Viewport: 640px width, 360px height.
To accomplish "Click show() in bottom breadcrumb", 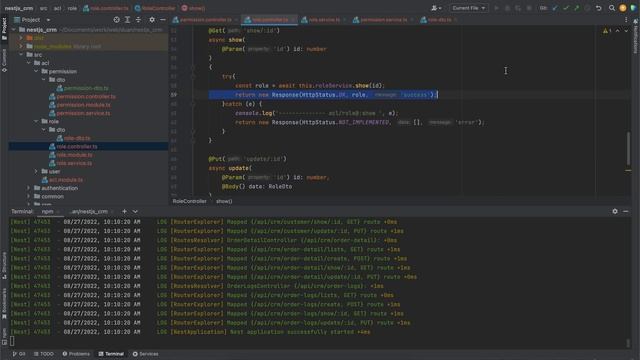I will [x=224, y=201].
